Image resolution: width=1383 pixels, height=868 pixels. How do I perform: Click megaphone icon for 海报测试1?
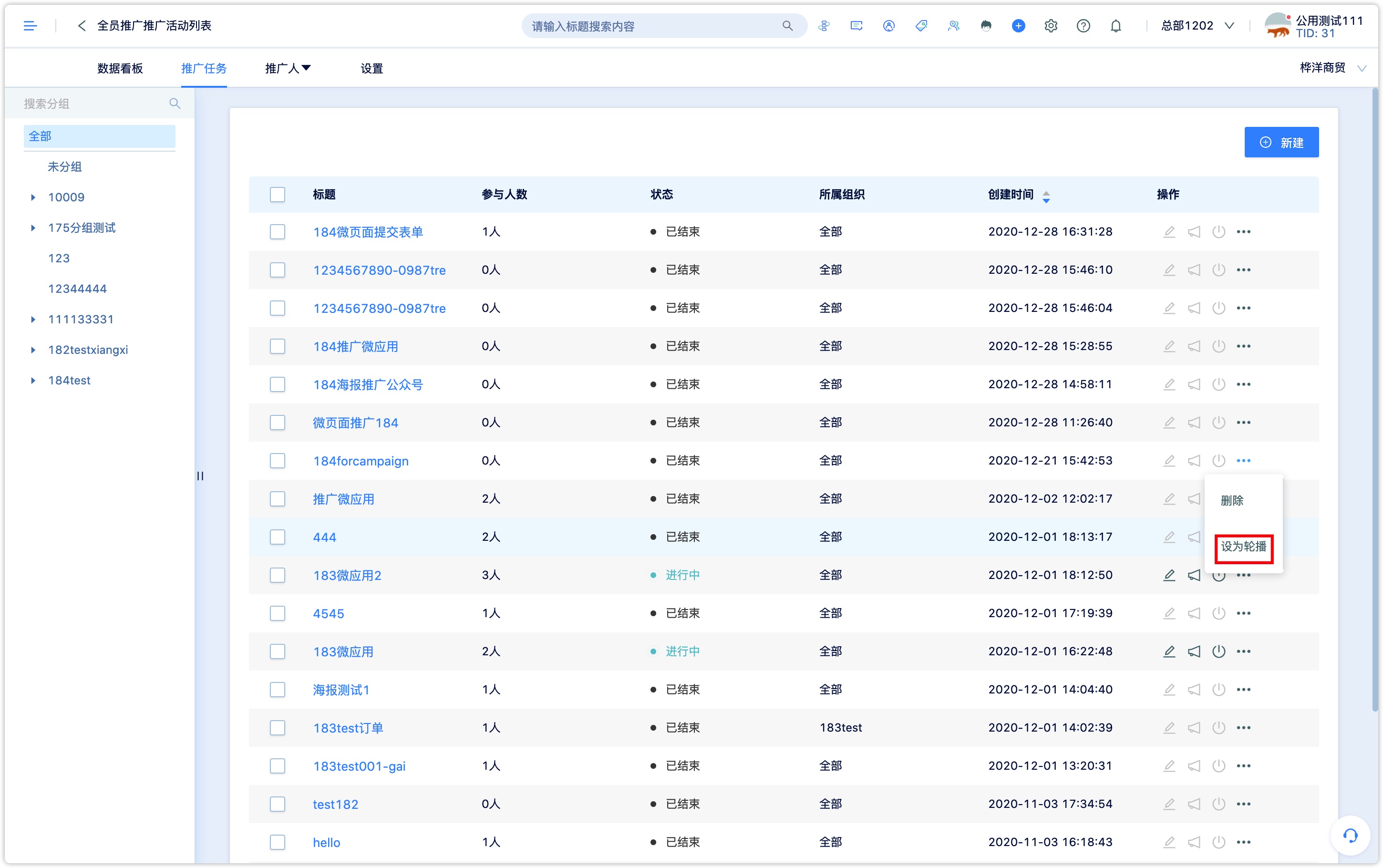pos(1194,690)
